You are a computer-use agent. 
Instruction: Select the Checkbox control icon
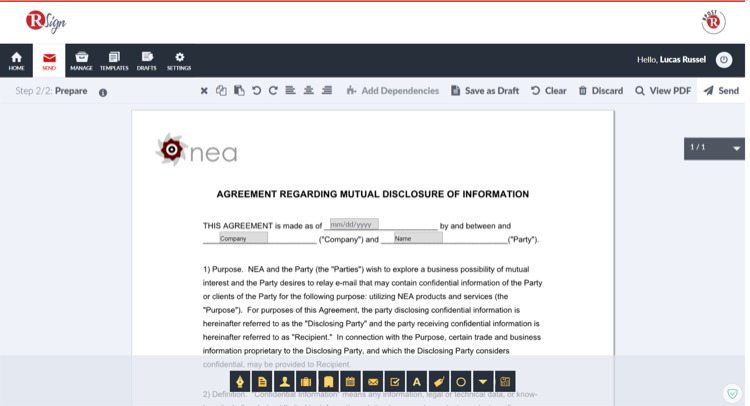click(395, 382)
